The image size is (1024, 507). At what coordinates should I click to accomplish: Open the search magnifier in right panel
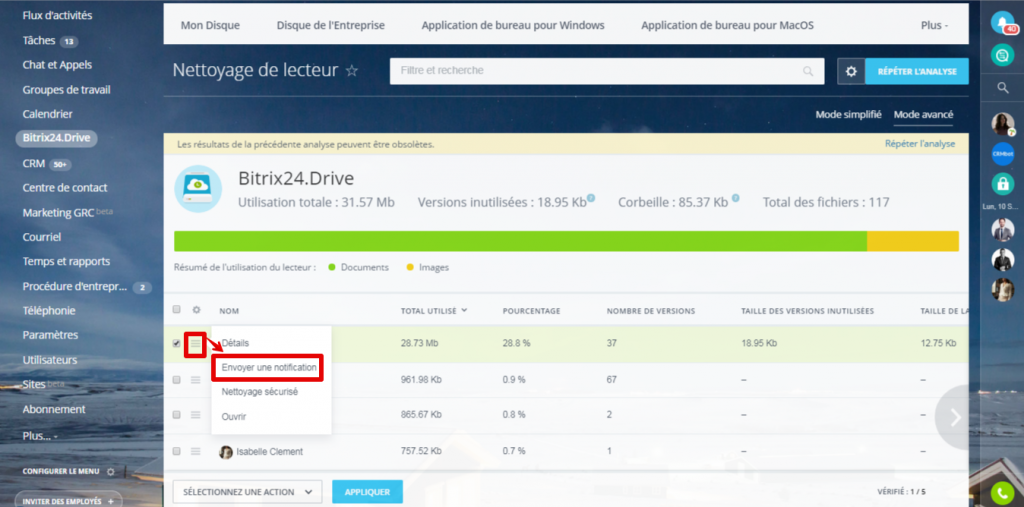(x=1003, y=88)
